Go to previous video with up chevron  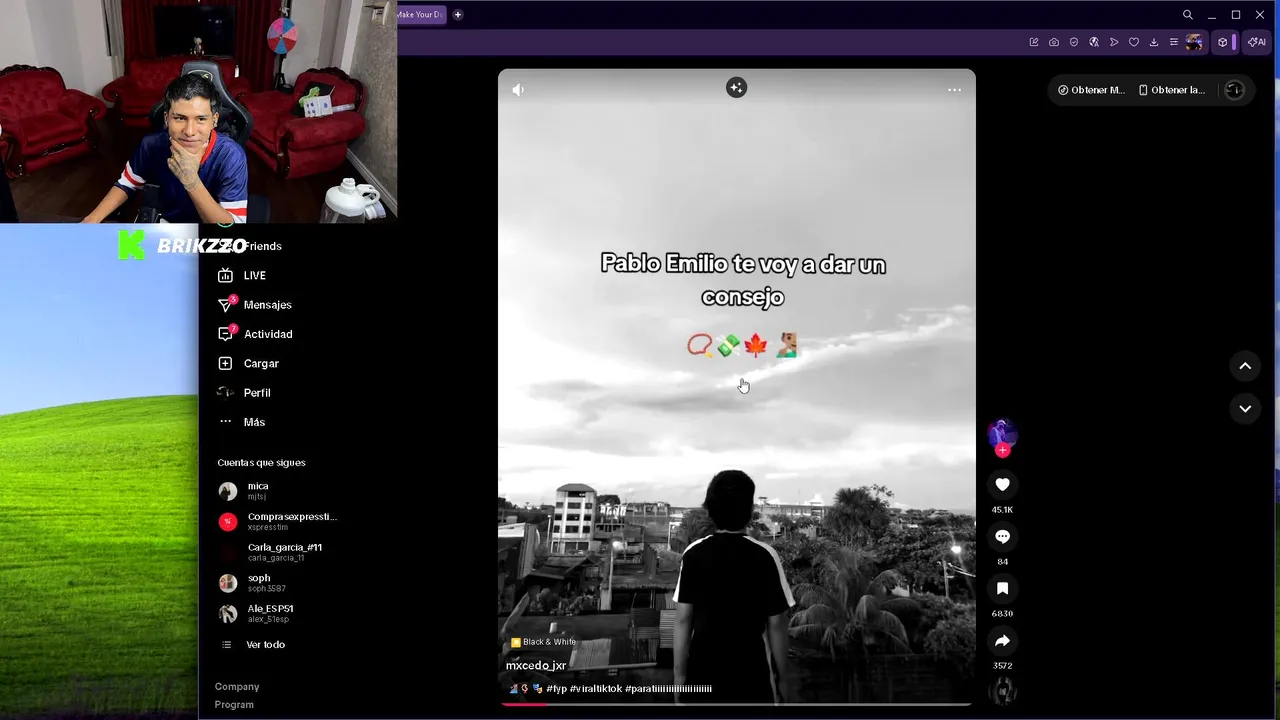point(1245,366)
